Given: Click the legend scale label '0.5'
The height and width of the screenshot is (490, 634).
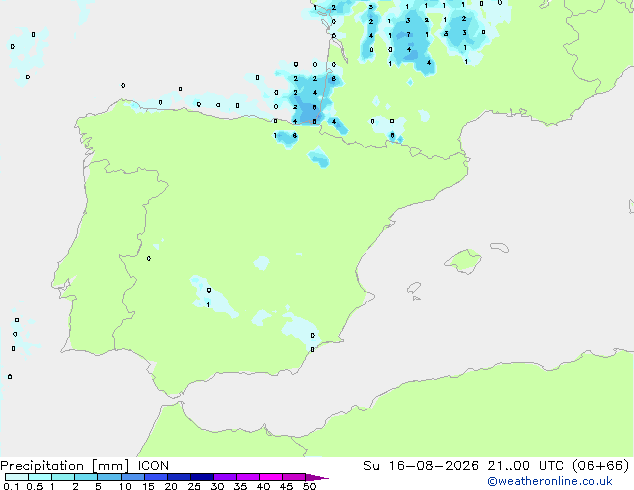Looking at the screenshot, I should pos(34,486).
